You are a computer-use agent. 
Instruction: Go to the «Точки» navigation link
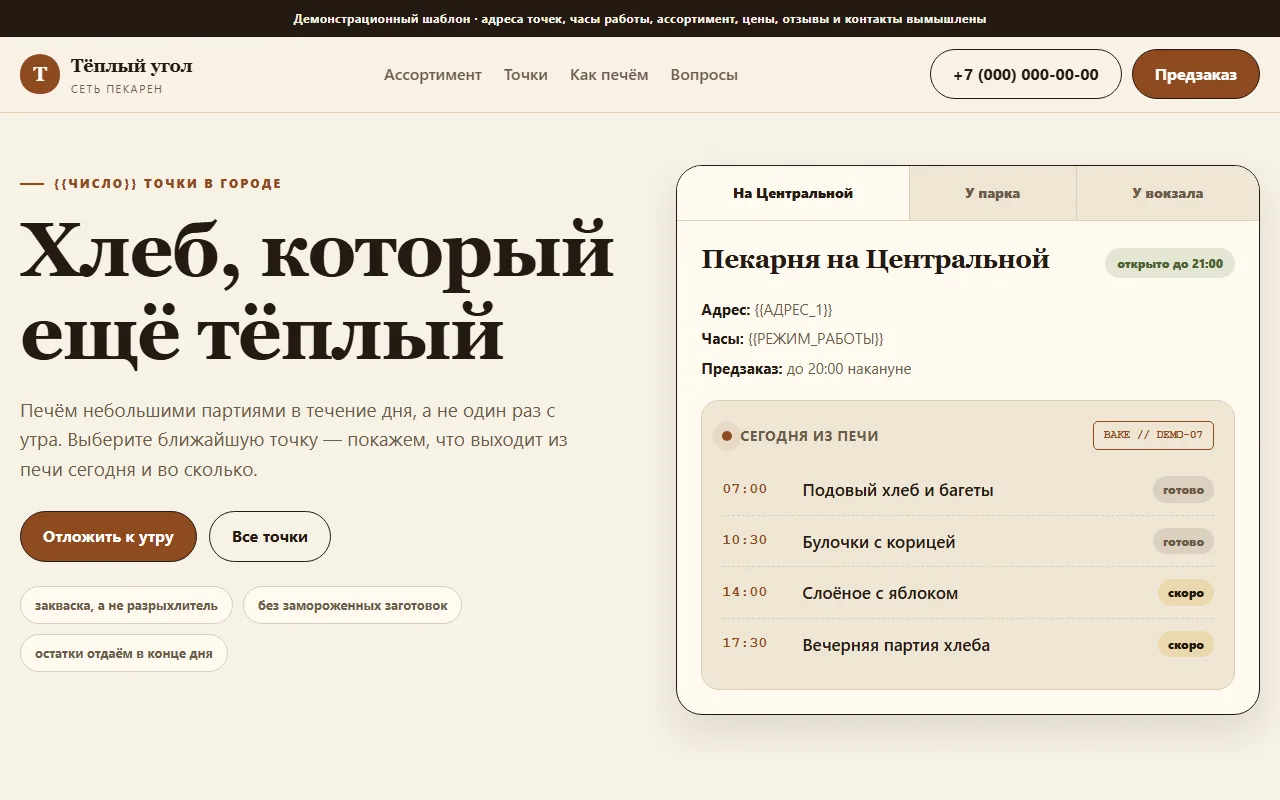526,75
